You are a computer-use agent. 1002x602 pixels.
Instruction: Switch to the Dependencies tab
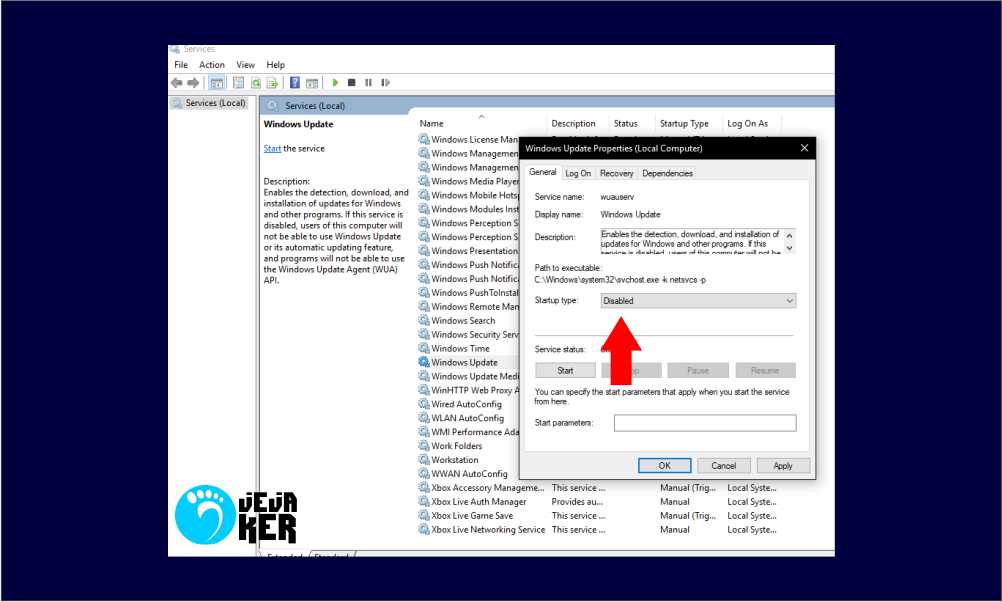pos(667,173)
